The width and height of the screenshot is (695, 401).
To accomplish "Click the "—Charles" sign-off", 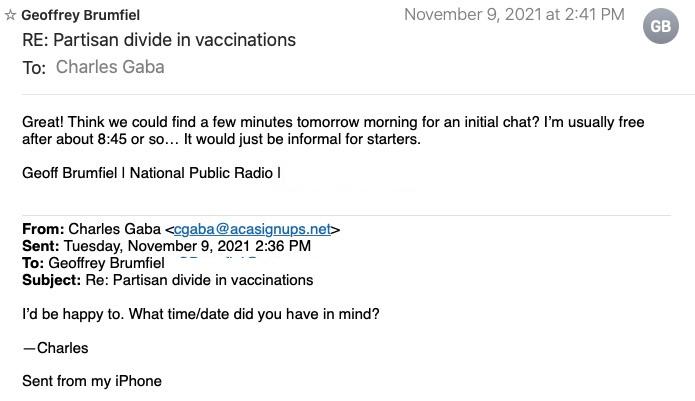I will [x=55, y=348].
